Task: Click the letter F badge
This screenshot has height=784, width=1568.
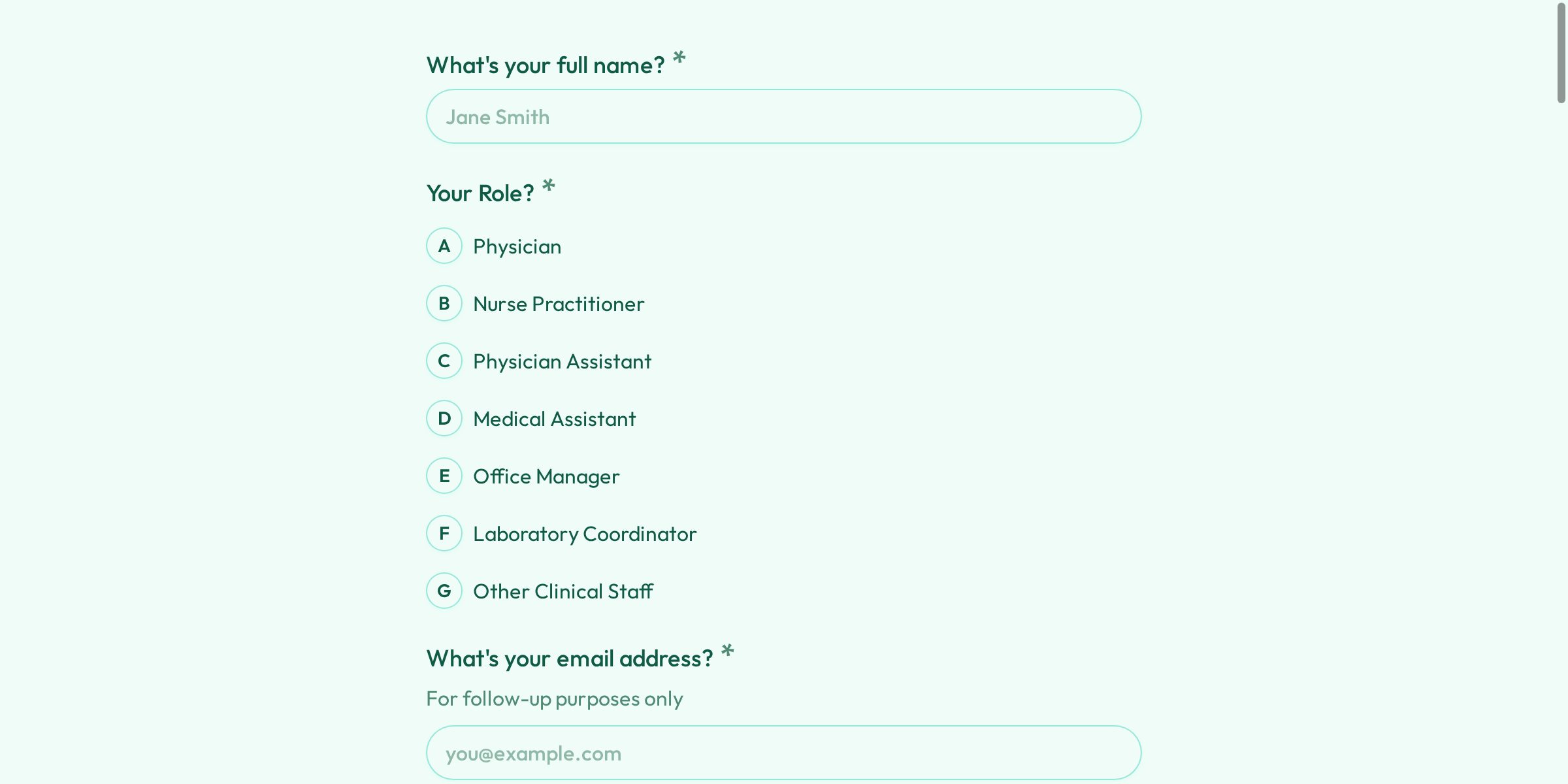Action: coord(444,534)
